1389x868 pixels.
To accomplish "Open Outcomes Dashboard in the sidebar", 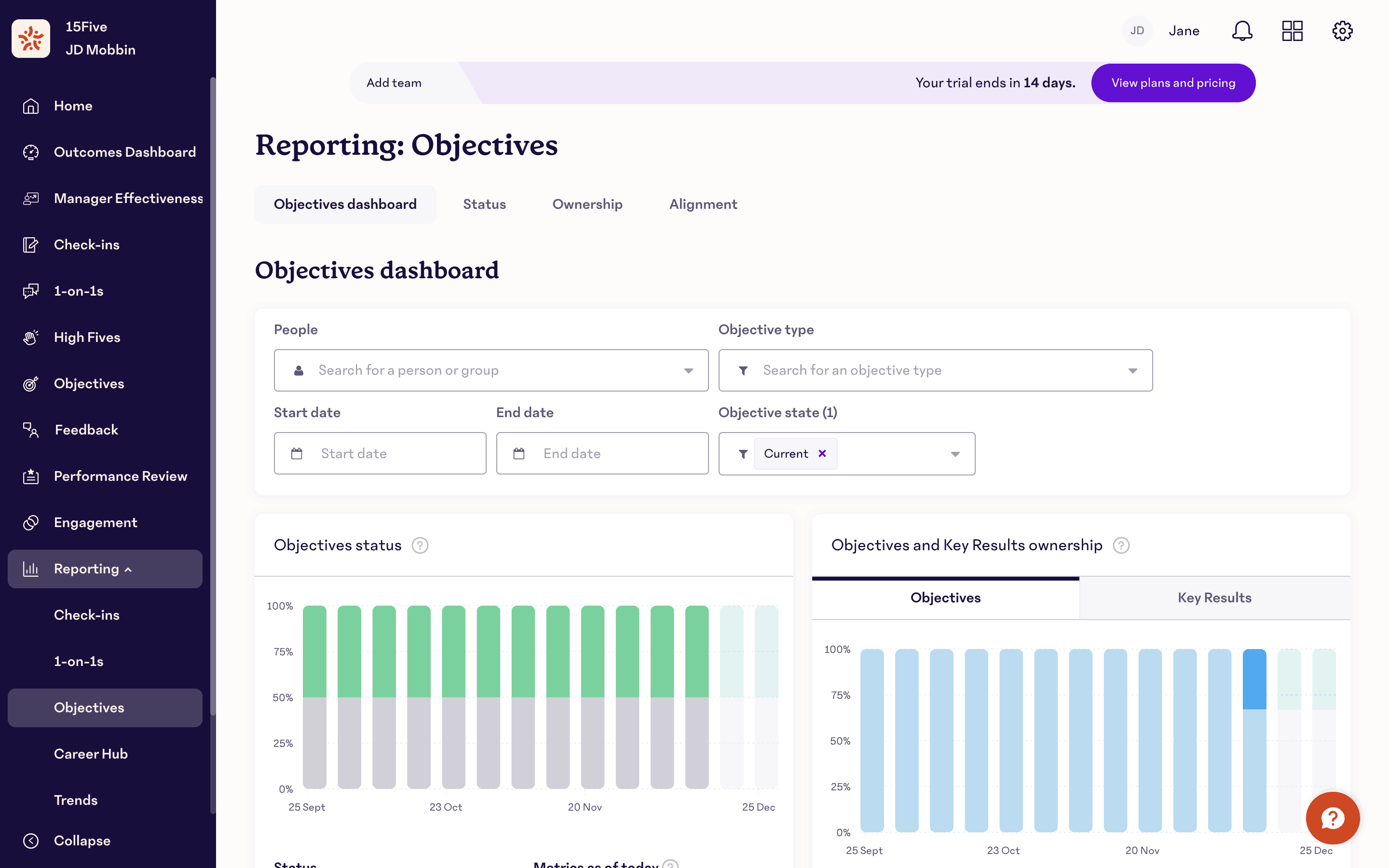I will pos(105,152).
